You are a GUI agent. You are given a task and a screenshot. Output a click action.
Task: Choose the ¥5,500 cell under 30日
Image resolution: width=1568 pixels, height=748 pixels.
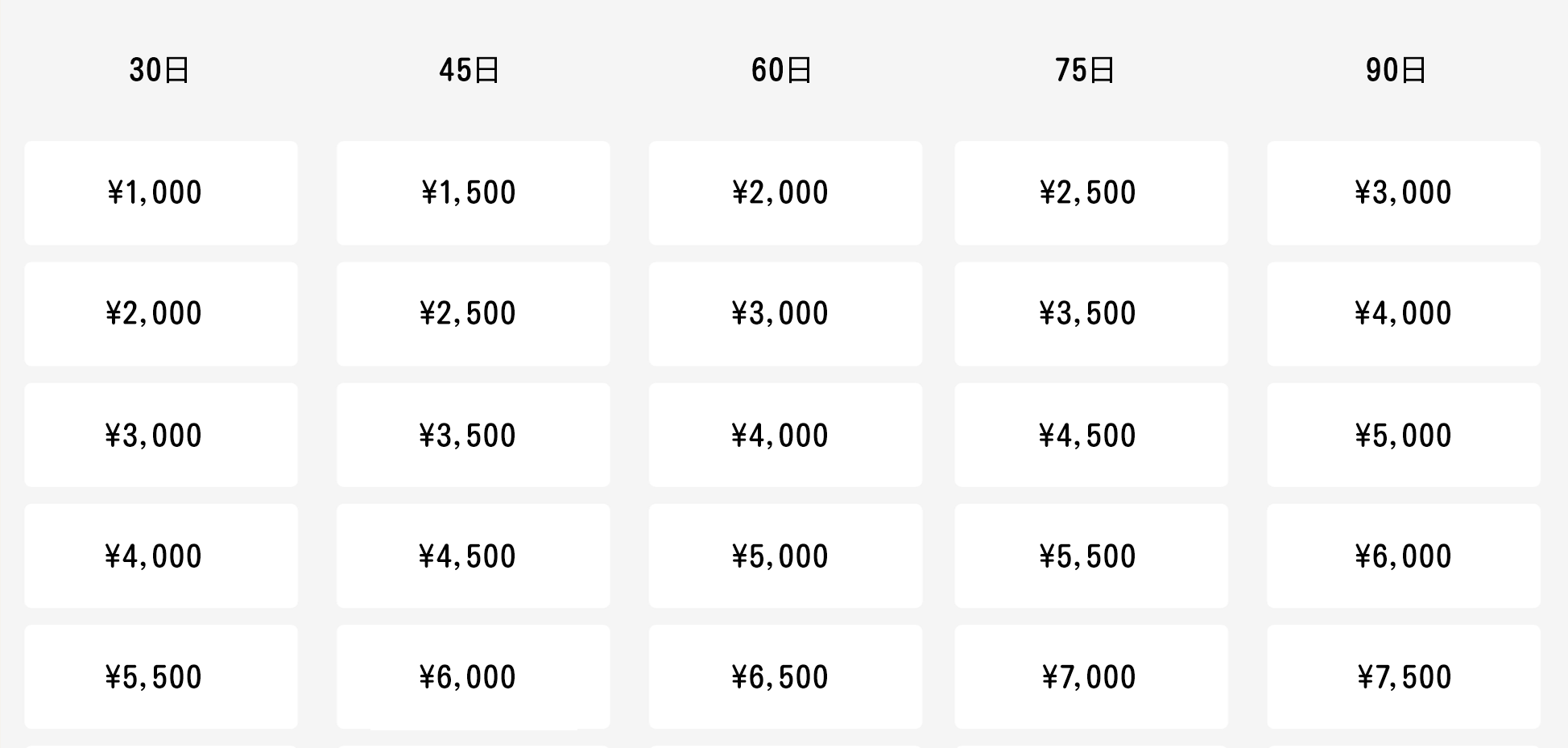click(161, 676)
